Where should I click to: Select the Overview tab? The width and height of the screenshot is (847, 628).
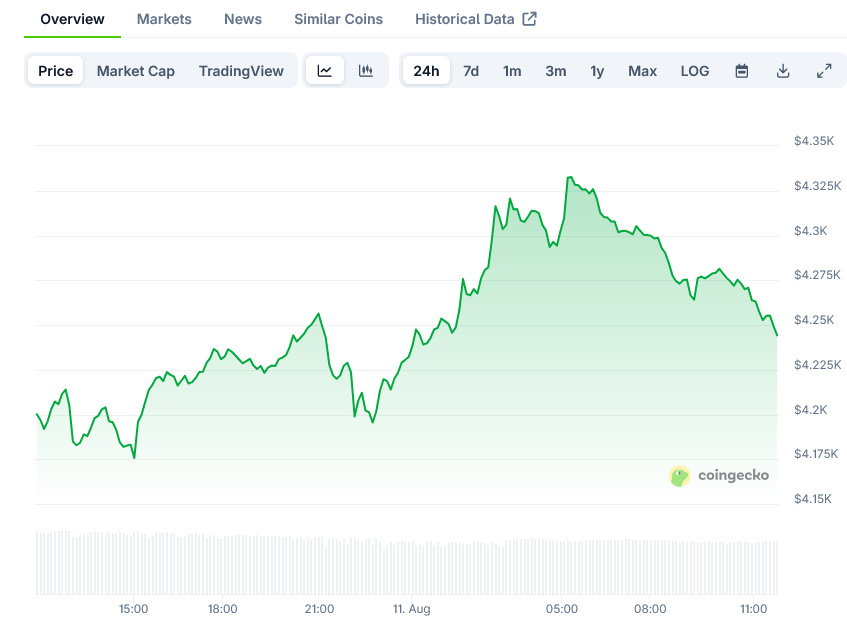coord(72,19)
